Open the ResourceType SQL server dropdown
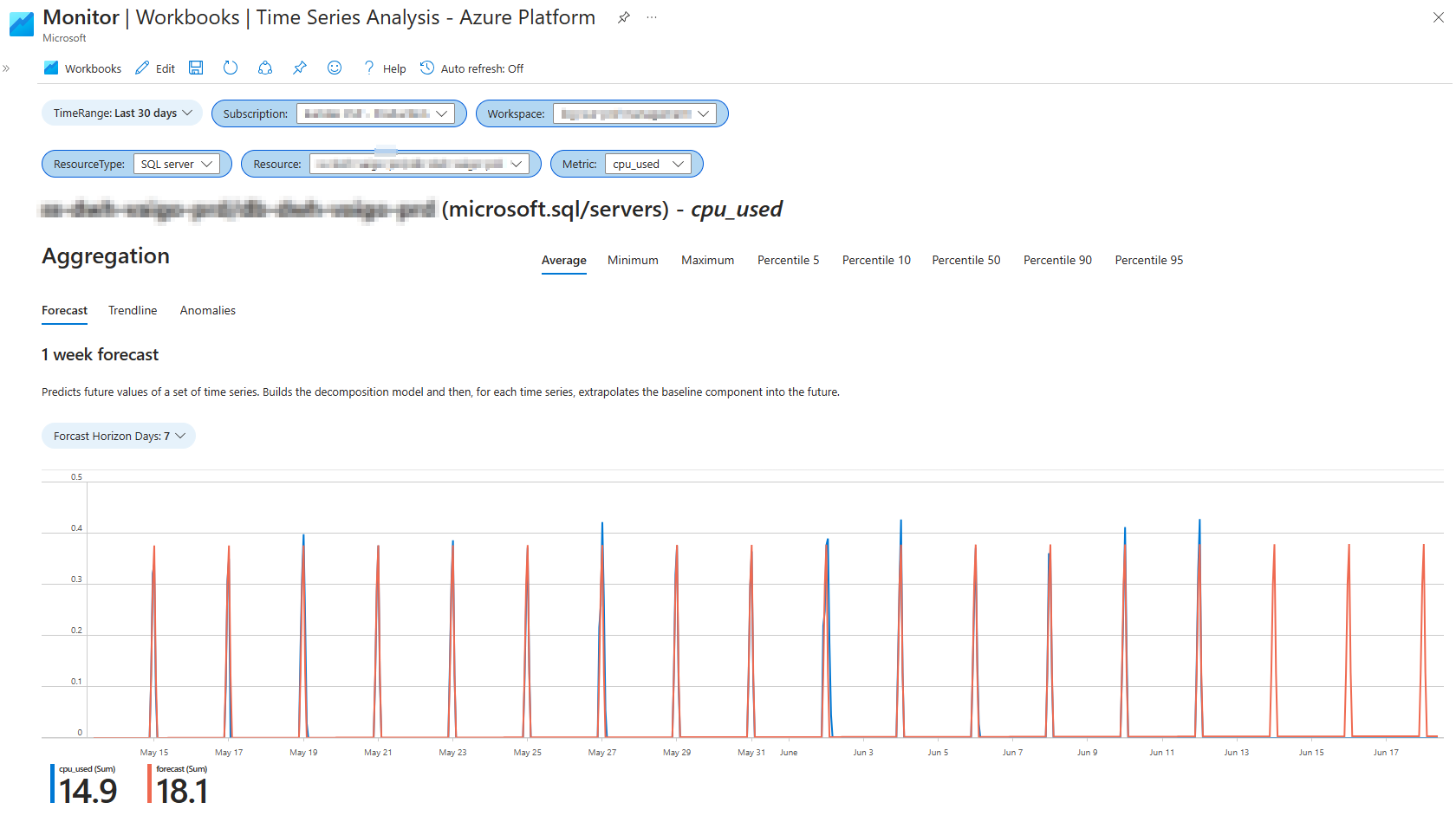Viewport: 1456px width, 822px height. (x=177, y=164)
